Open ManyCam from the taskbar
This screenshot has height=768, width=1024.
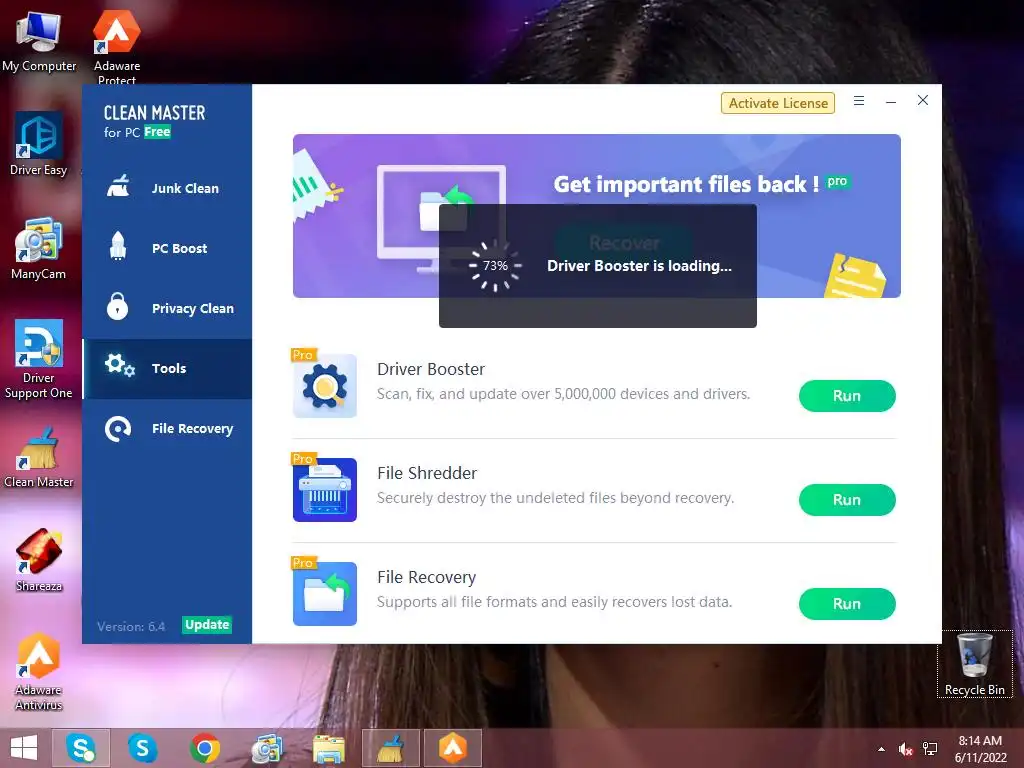pyautogui.click(x=266, y=748)
